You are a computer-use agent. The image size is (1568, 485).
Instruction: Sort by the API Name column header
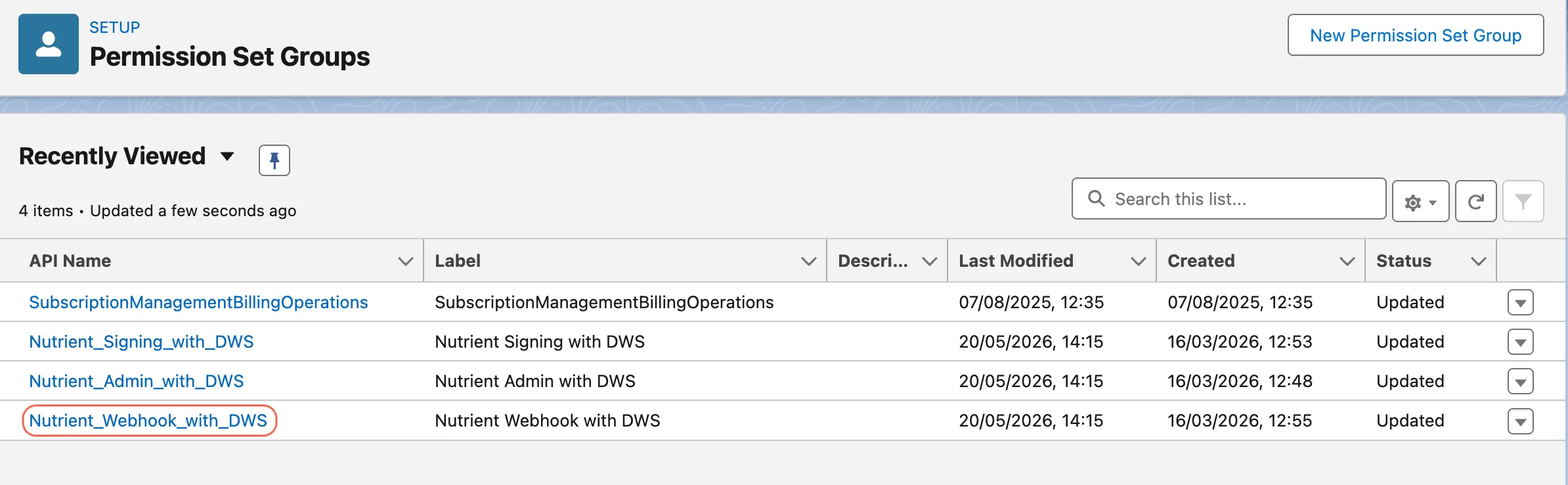click(70, 261)
